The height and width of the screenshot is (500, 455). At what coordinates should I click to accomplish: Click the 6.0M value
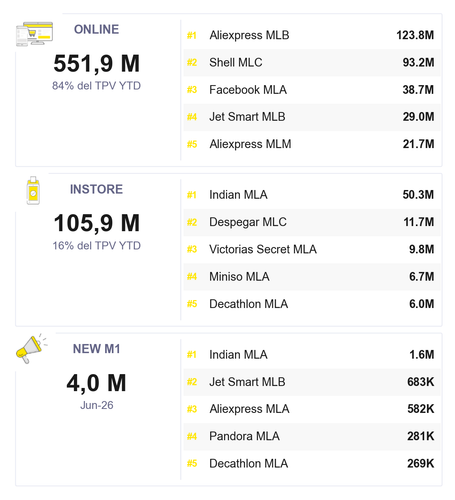pos(422,304)
